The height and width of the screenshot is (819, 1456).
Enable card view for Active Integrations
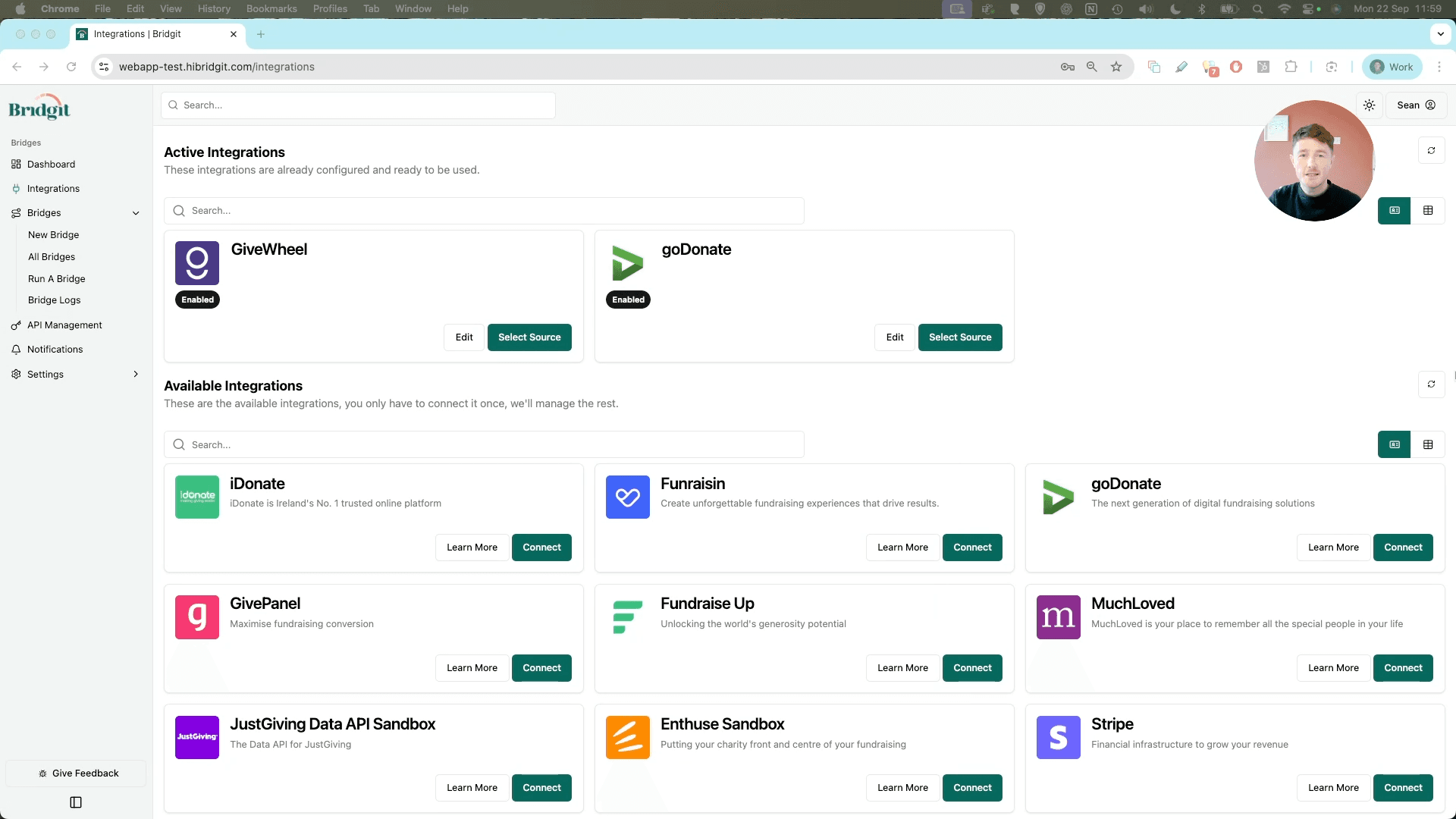pyautogui.click(x=1394, y=210)
